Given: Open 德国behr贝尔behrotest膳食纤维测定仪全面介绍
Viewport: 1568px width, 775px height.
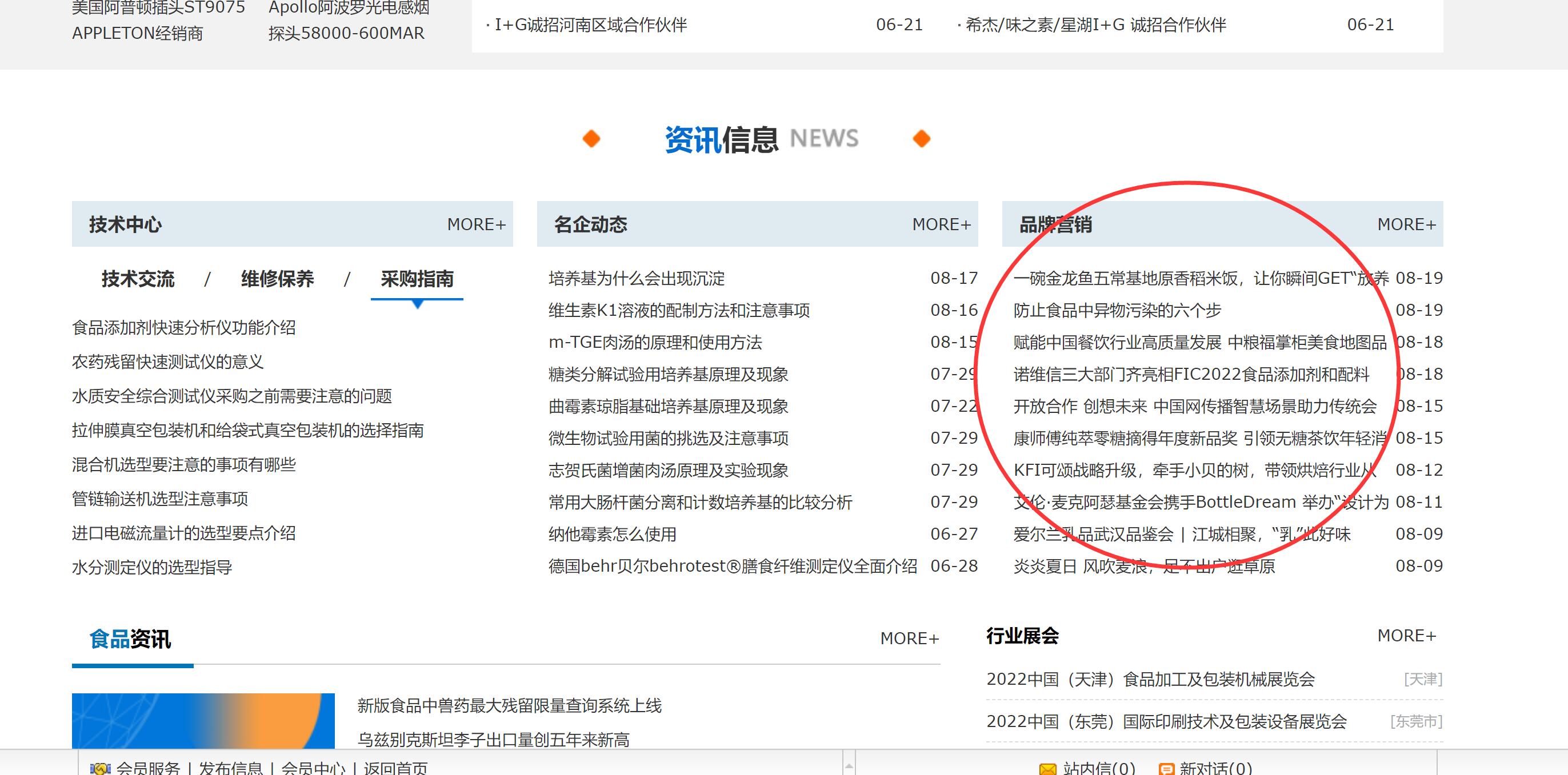Looking at the screenshot, I should point(733,567).
